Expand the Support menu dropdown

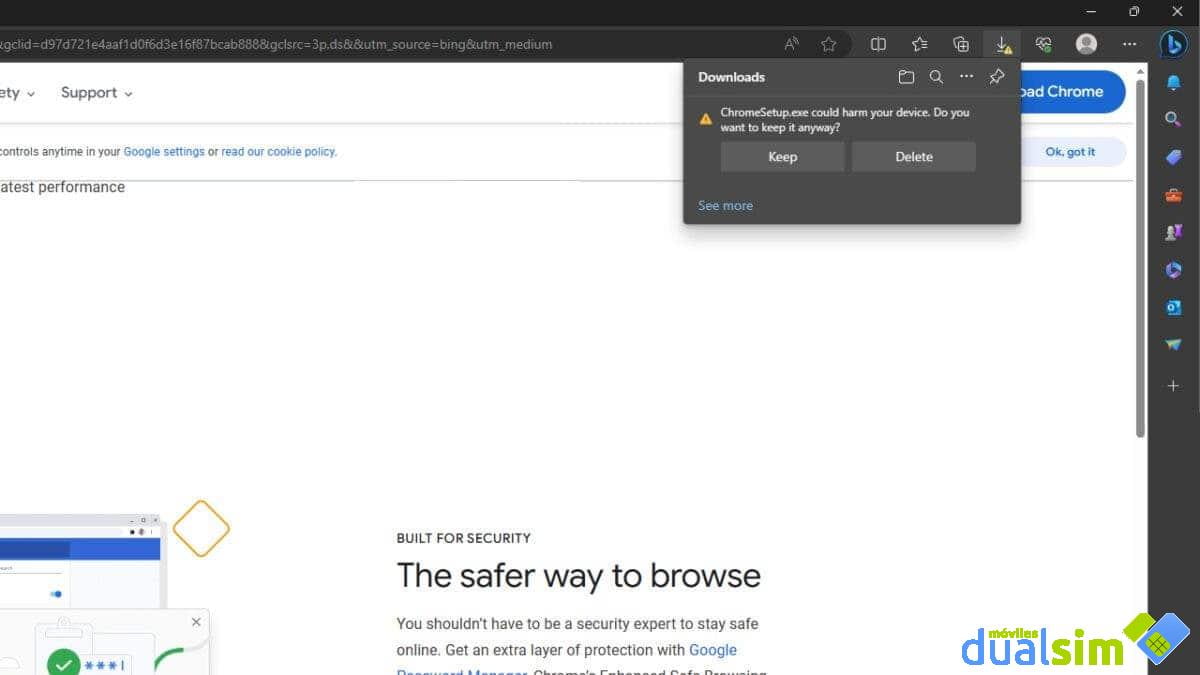(96, 93)
